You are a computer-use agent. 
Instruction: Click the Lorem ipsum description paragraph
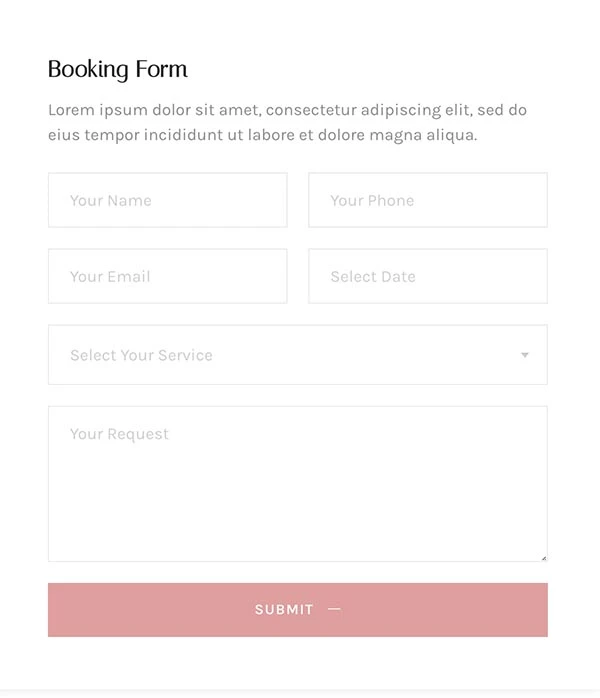coord(287,122)
